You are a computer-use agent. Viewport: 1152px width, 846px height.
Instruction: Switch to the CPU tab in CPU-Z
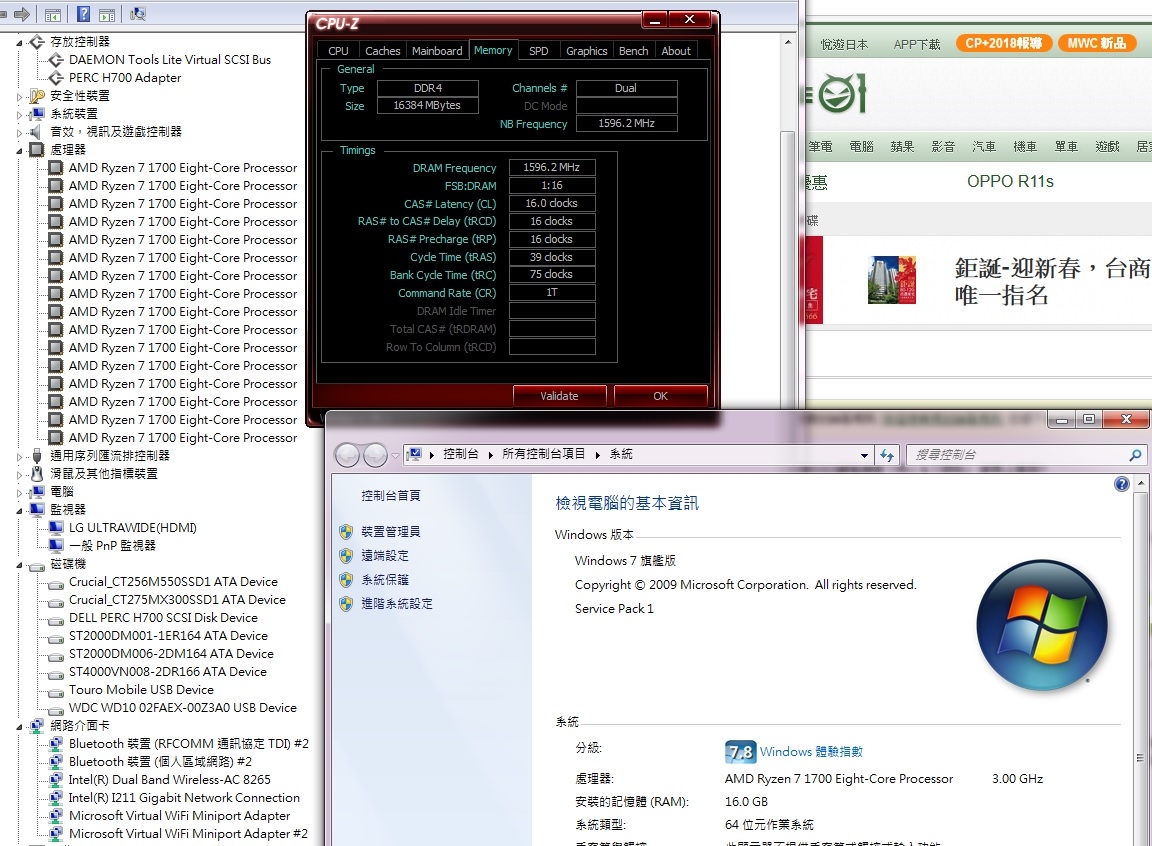pyautogui.click(x=339, y=51)
